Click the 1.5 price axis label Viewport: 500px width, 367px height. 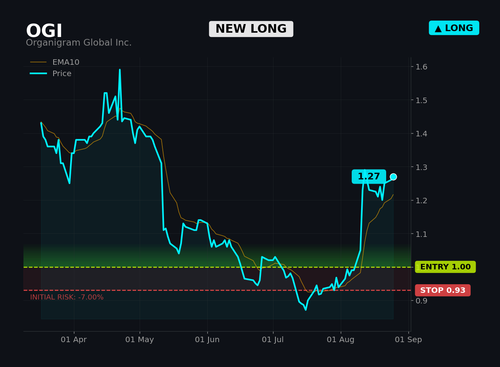click(x=421, y=100)
